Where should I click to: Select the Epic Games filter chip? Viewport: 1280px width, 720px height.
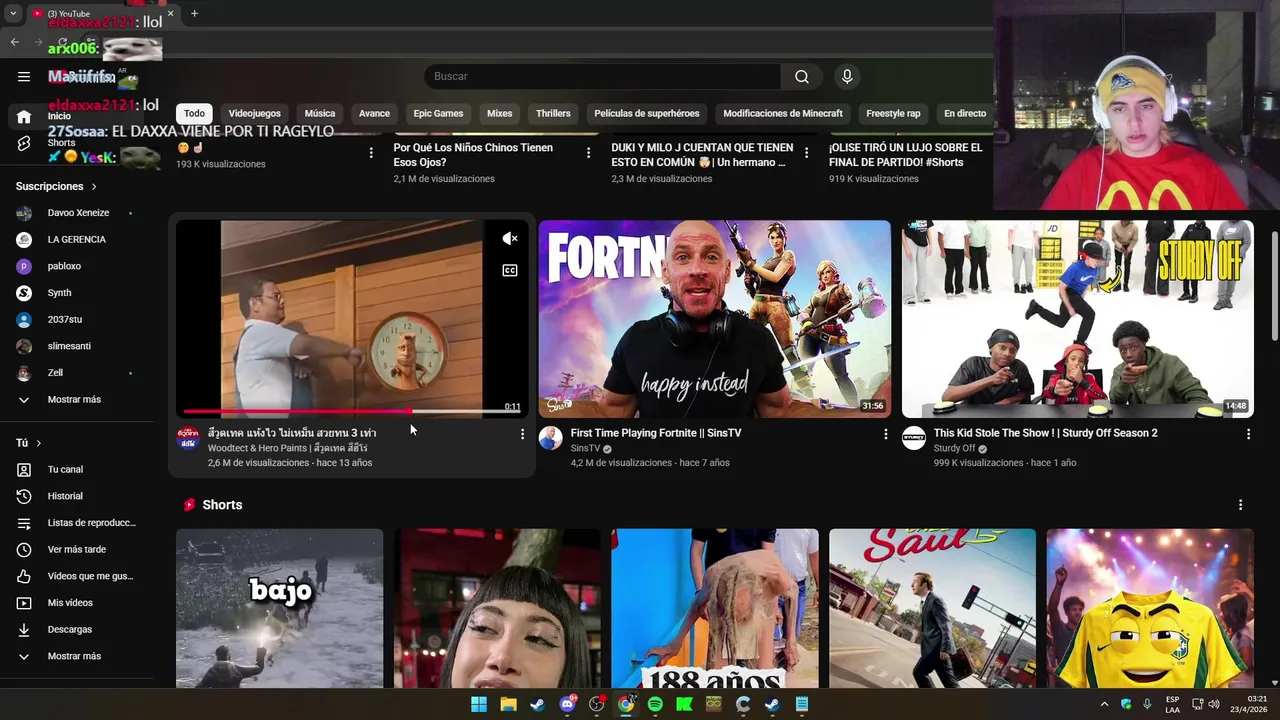point(438,113)
